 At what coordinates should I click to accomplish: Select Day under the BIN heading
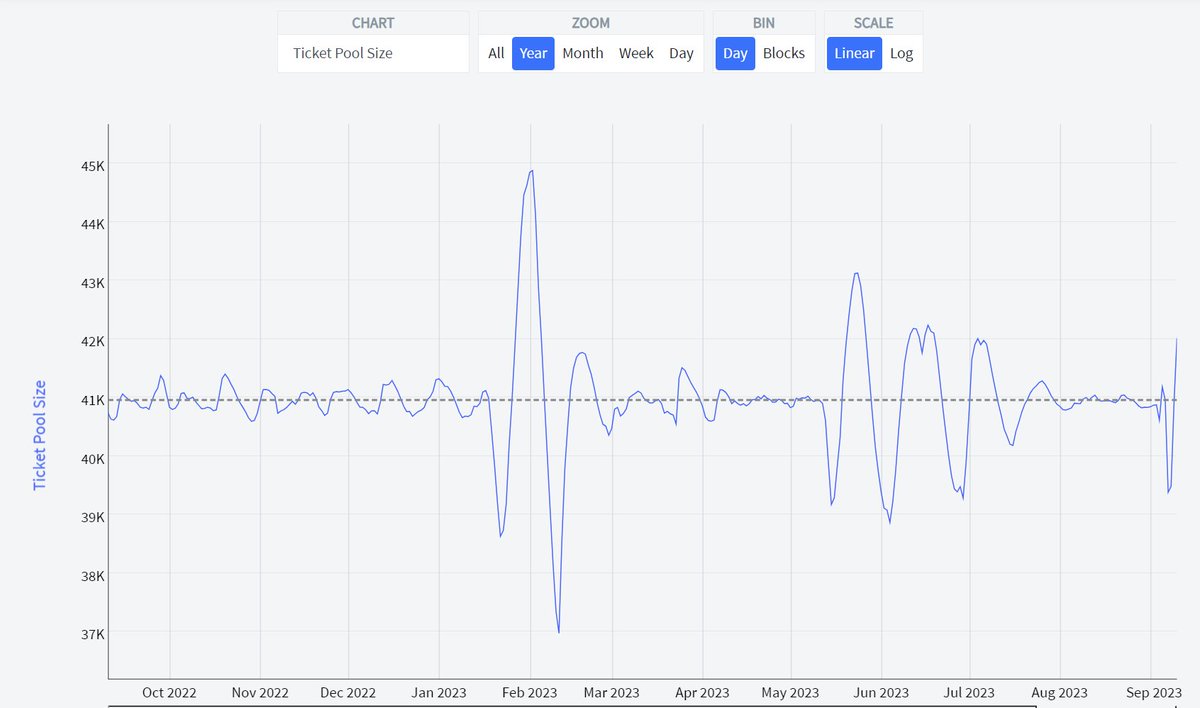[x=735, y=53]
